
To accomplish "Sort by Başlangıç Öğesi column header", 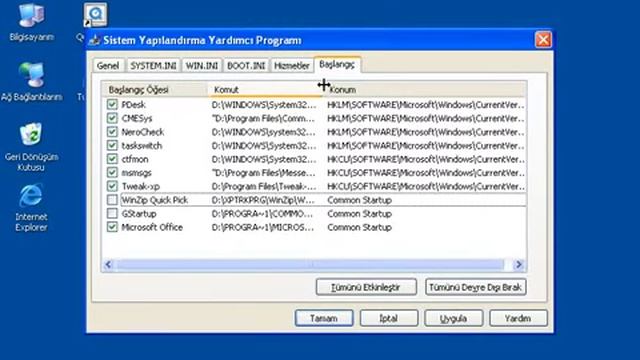I will (x=154, y=89).
